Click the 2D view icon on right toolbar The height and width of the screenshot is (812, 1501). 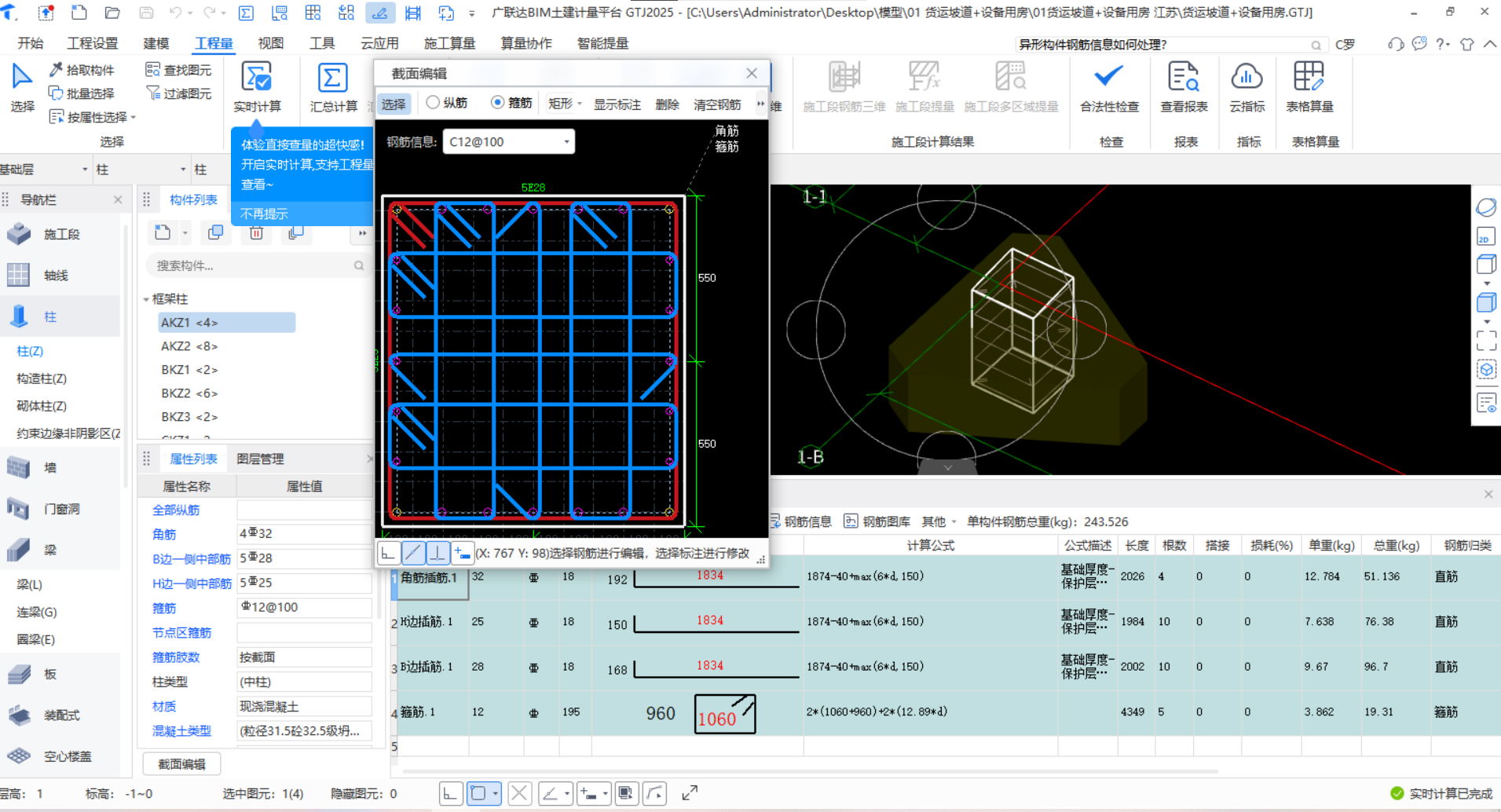point(1485,237)
